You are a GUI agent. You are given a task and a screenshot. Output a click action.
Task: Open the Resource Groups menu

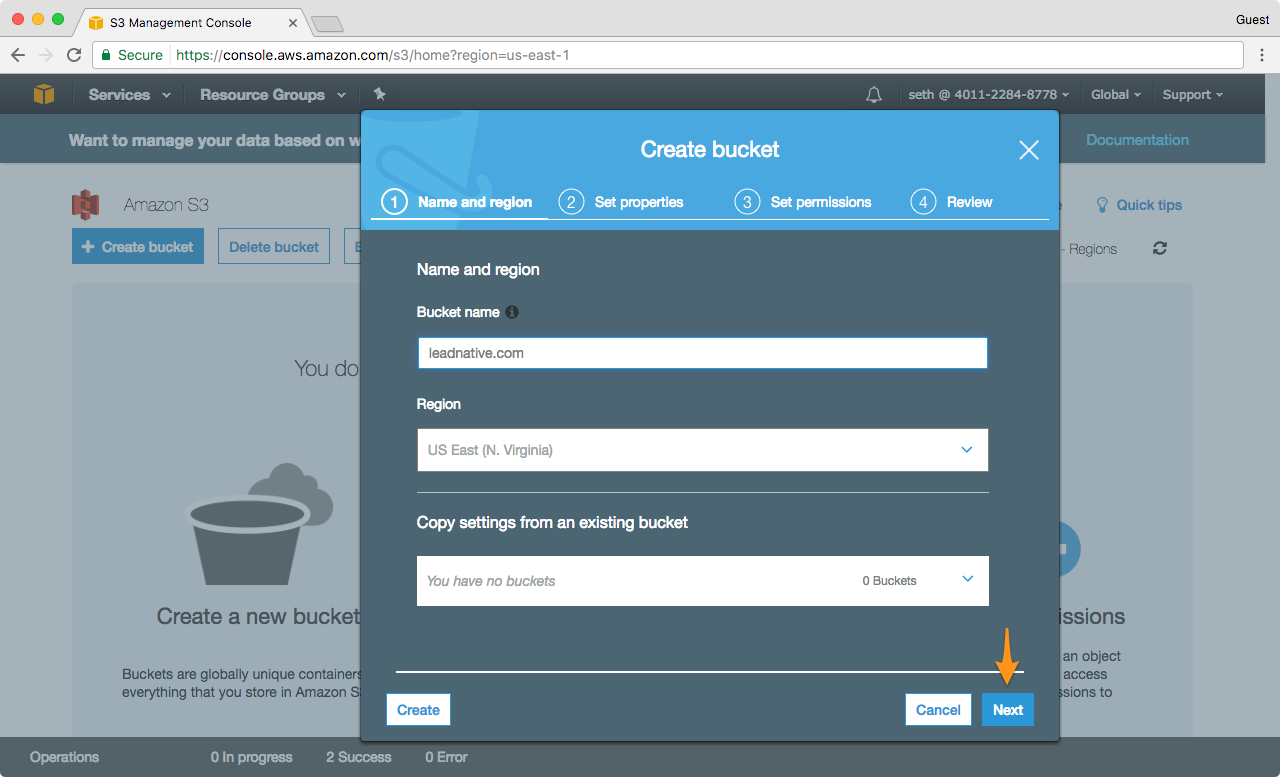(272, 95)
